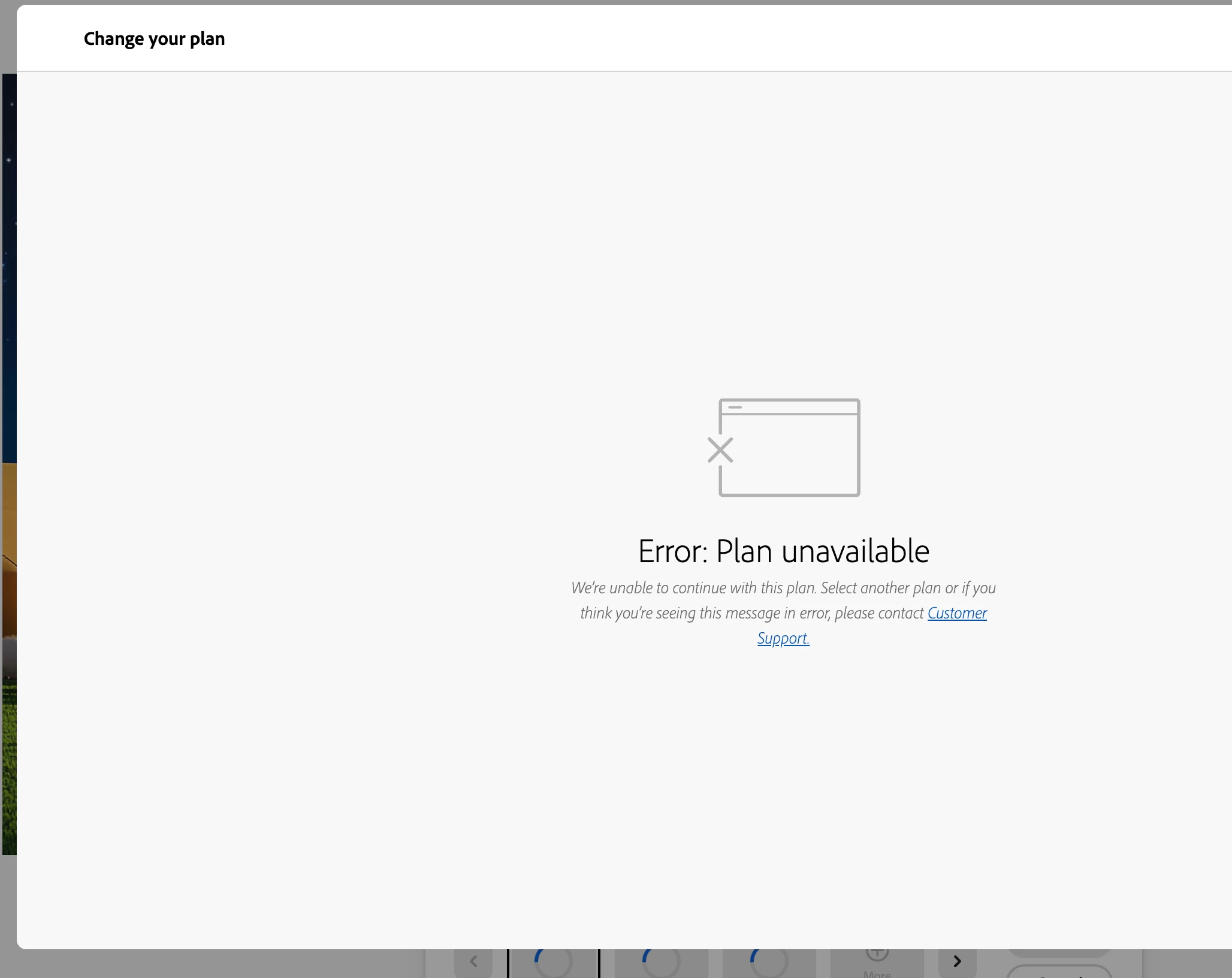Click the night sky image strip at the left edge
Viewport: 1232px width, 978px height.
[9, 240]
